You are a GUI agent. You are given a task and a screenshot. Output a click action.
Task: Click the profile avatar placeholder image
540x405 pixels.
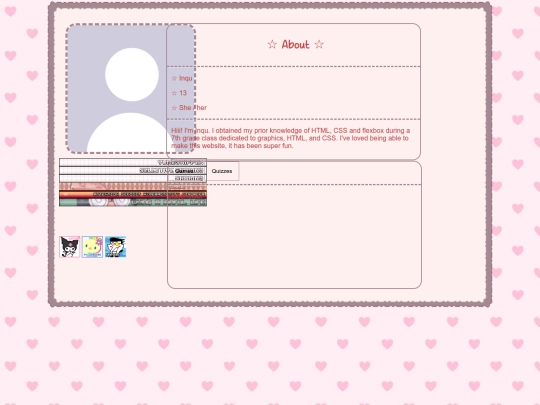[x=131, y=89]
